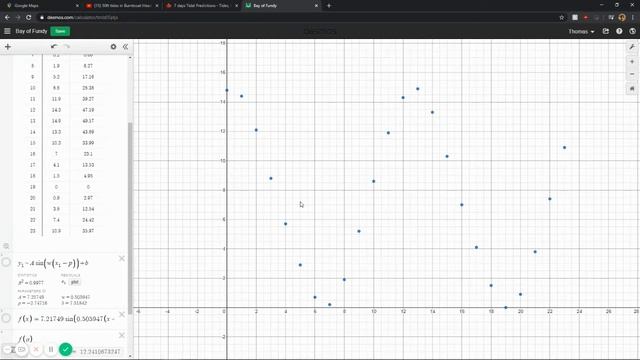The height and width of the screenshot is (360, 640).
Task: Plot the regression residuals
Action: pyautogui.click(x=74, y=282)
